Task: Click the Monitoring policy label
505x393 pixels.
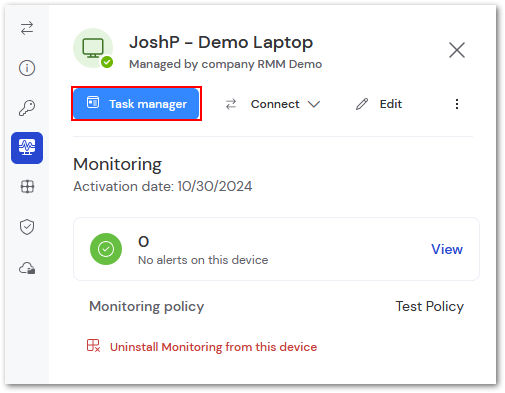Action: (x=147, y=307)
